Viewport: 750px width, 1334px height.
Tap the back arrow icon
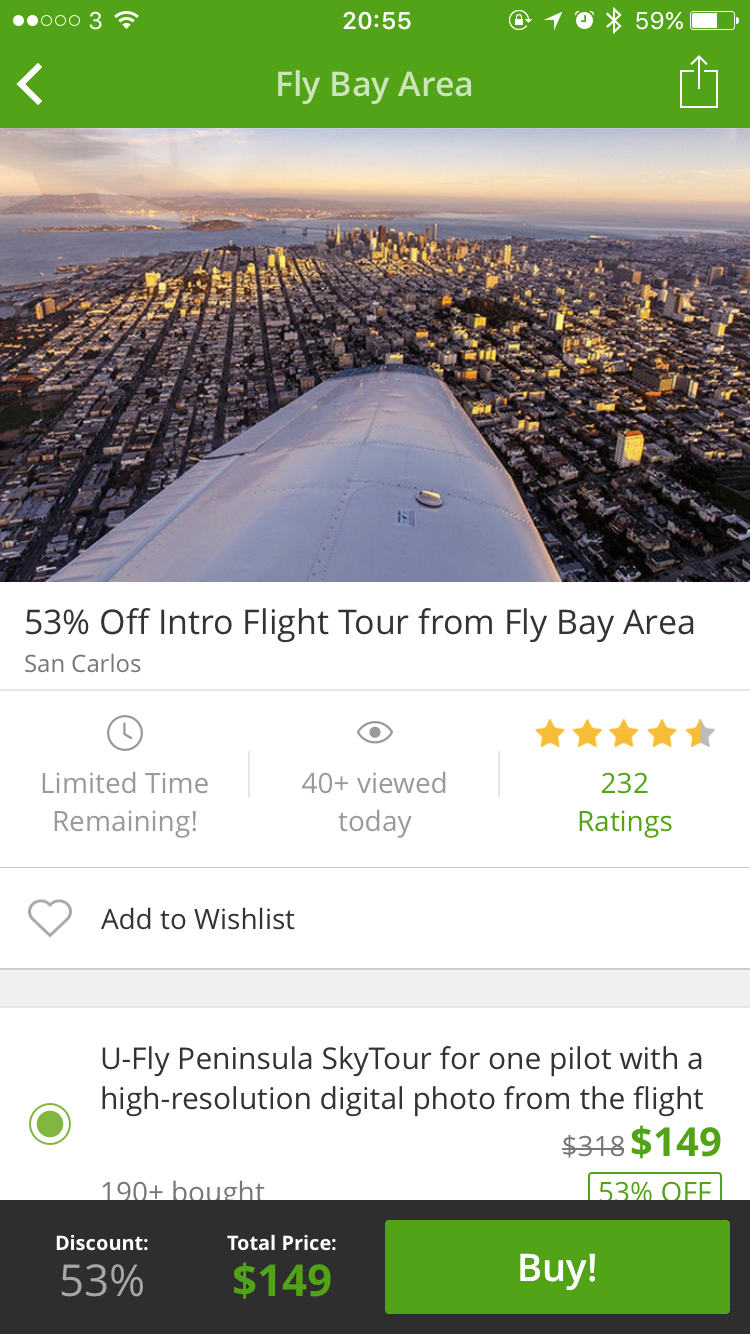(x=31, y=84)
